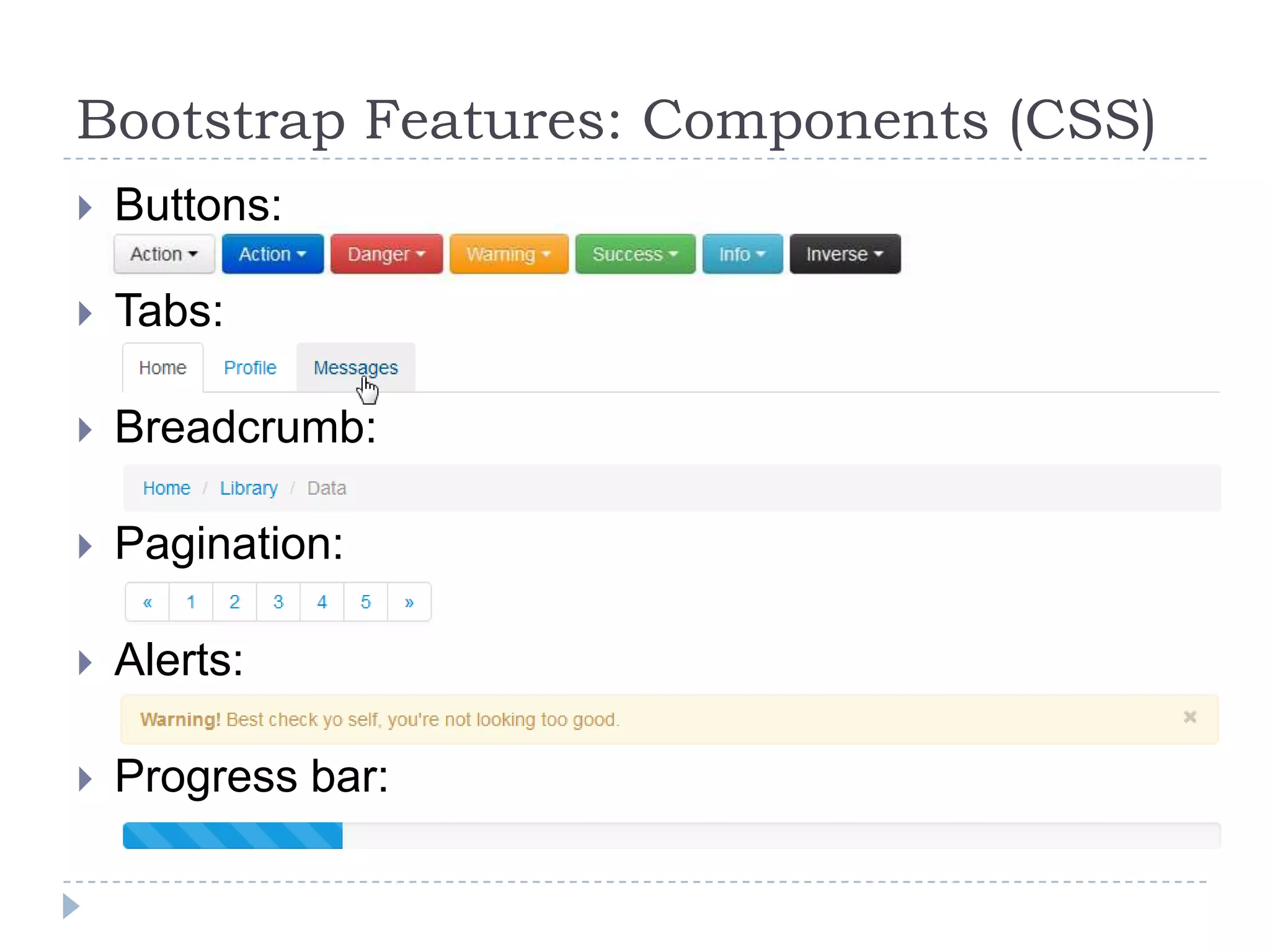This screenshot has height=952, width=1270.
Task: Go to previous page with « arrow
Action: click(148, 602)
